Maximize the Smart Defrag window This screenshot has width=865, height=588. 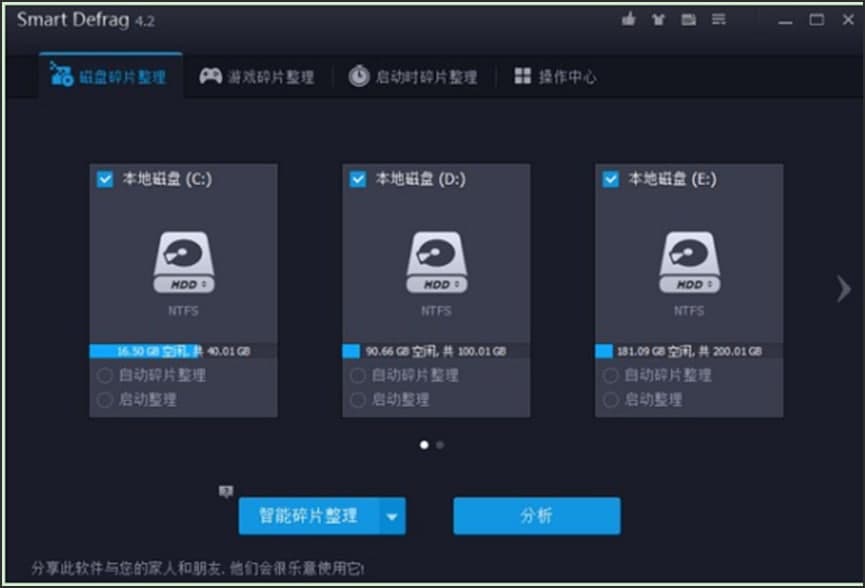point(817,20)
